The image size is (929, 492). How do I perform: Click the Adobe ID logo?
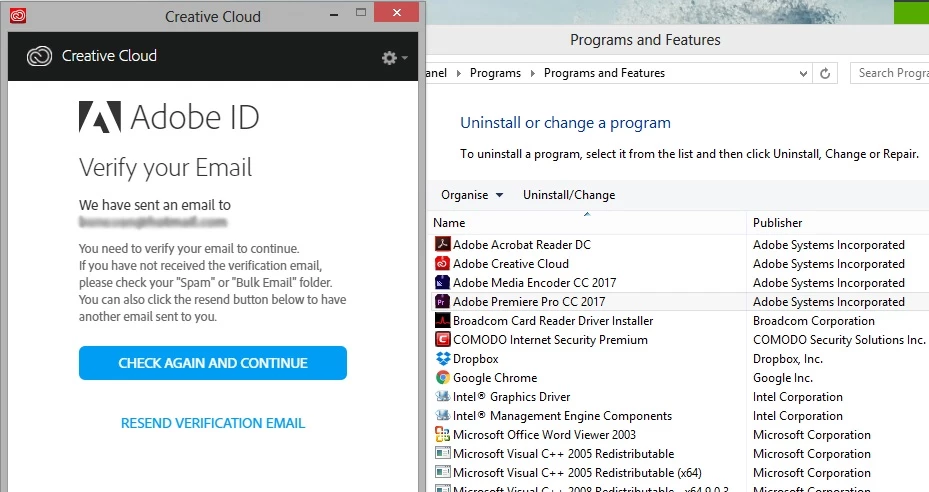pyautogui.click(x=169, y=117)
